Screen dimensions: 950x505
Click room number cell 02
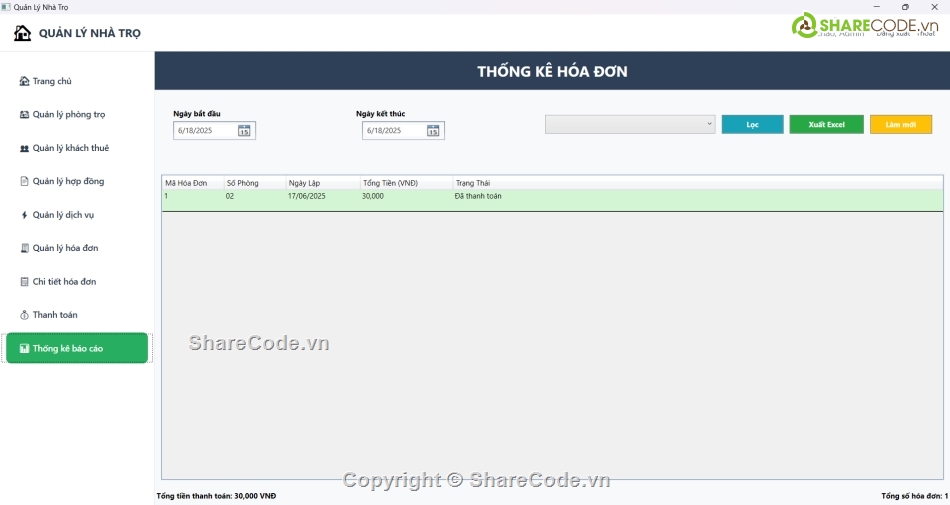pyautogui.click(x=230, y=196)
